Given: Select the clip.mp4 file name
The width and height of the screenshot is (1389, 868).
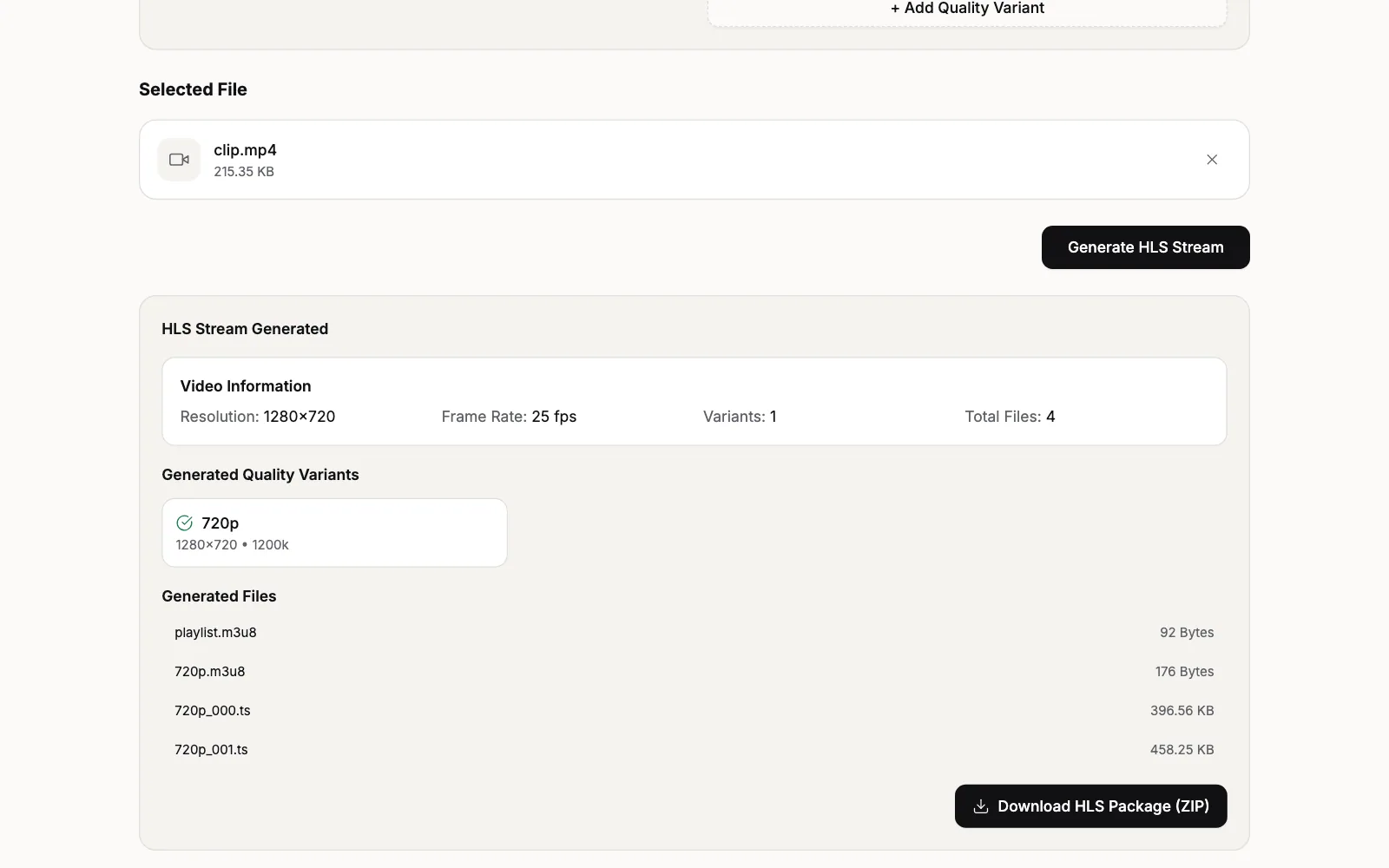Looking at the screenshot, I should coord(245,150).
